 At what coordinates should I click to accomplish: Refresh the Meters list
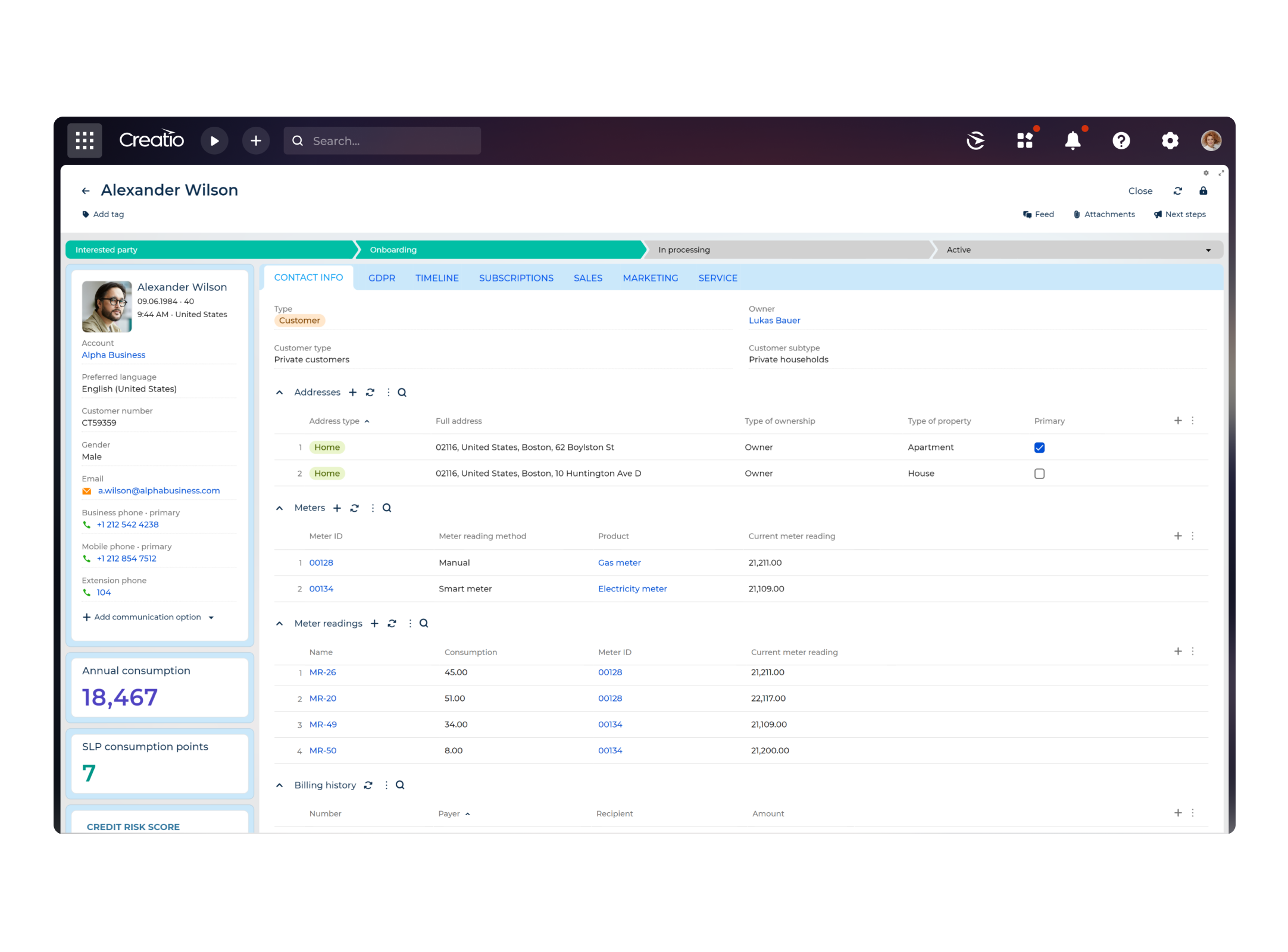pos(355,508)
